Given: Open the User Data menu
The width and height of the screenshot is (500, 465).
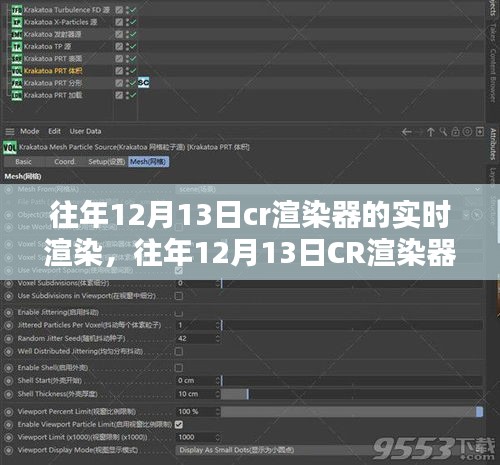Looking at the screenshot, I should [85, 131].
